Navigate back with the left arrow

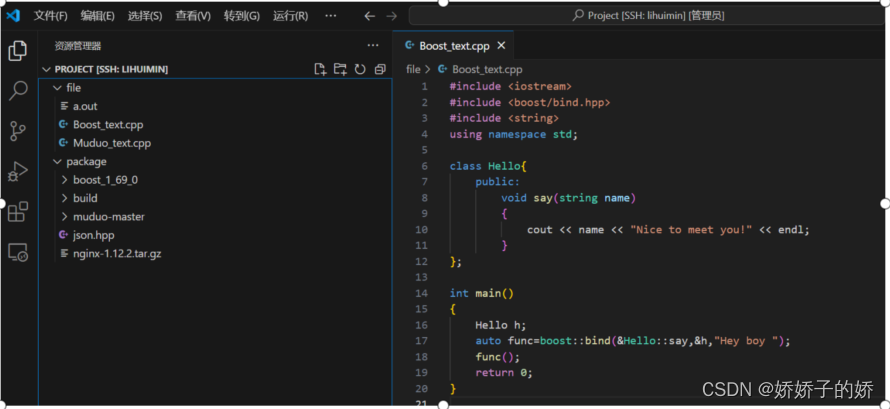(370, 16)
